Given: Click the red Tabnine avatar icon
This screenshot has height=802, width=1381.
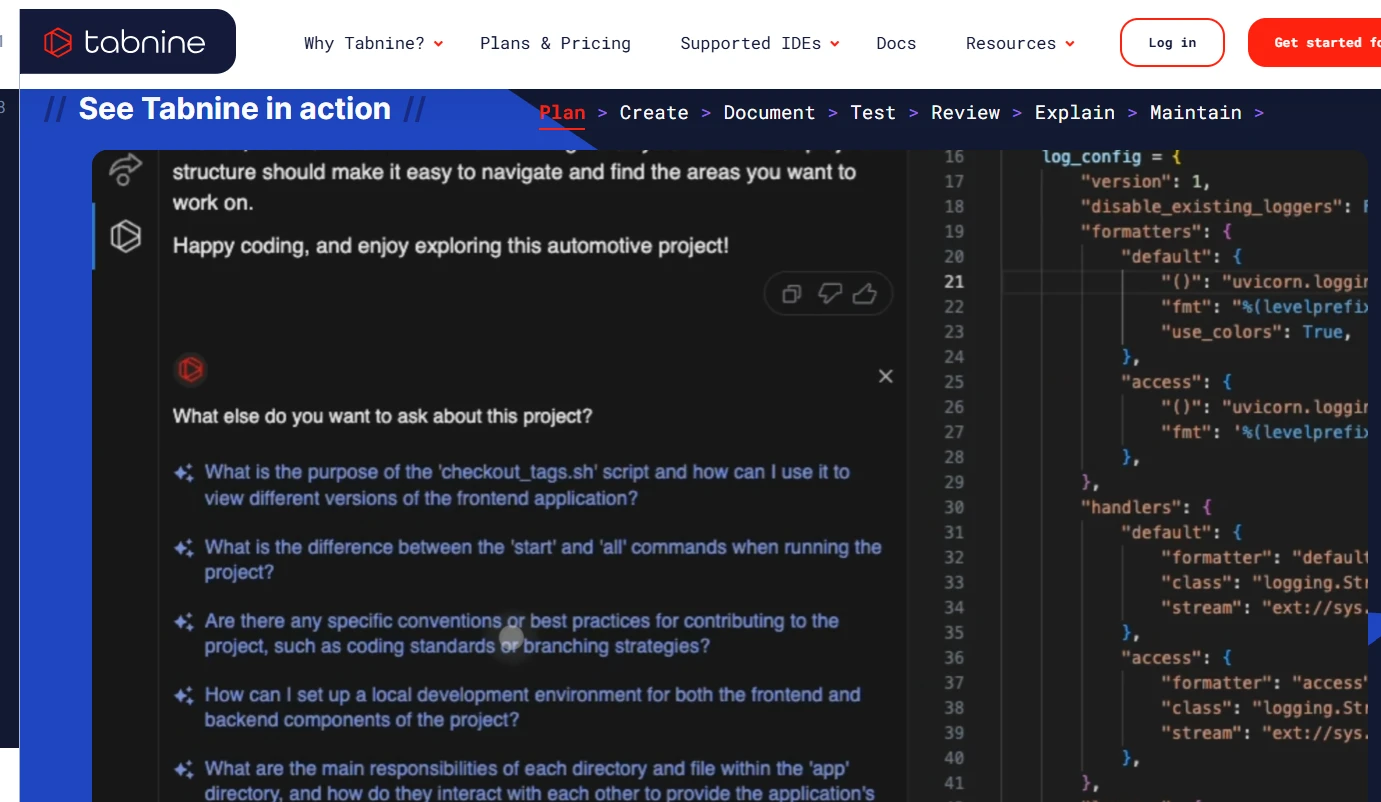Looking at the screenshot, I should coord(190,370).
